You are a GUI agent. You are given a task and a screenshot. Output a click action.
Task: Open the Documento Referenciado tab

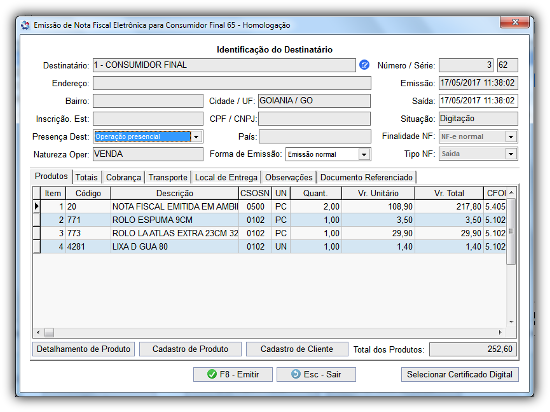367,177
